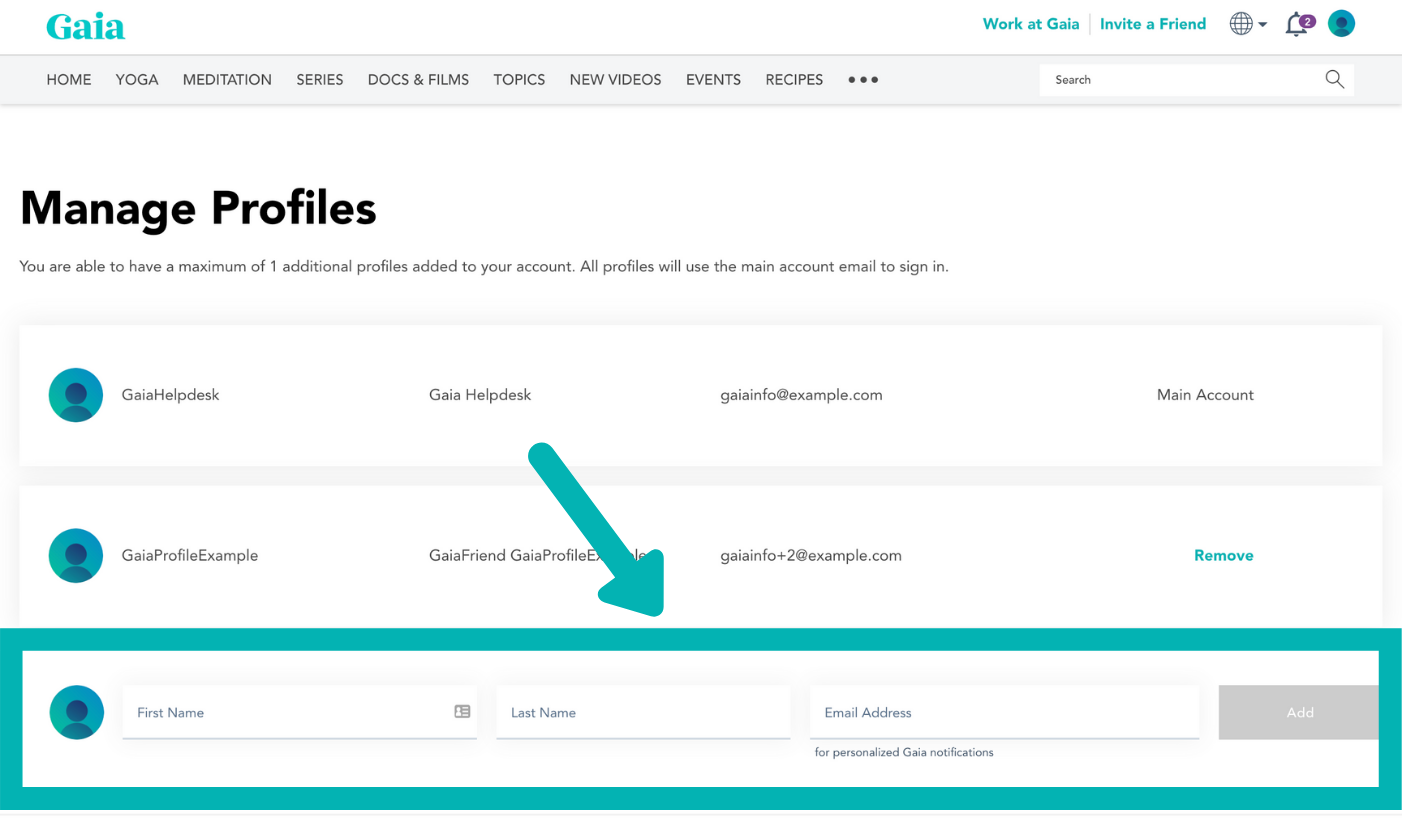
Task: Click the Gaia logo
Action: (x=85, y=27)
